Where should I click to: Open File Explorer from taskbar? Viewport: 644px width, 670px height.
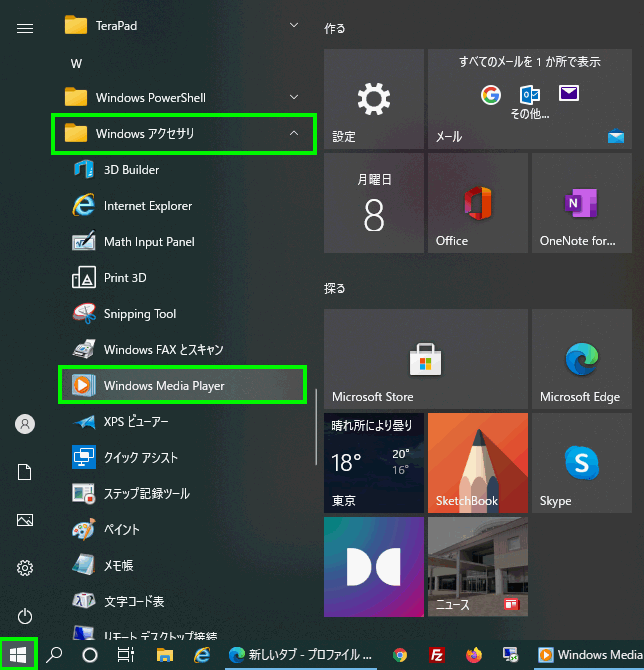pos(165,654)
